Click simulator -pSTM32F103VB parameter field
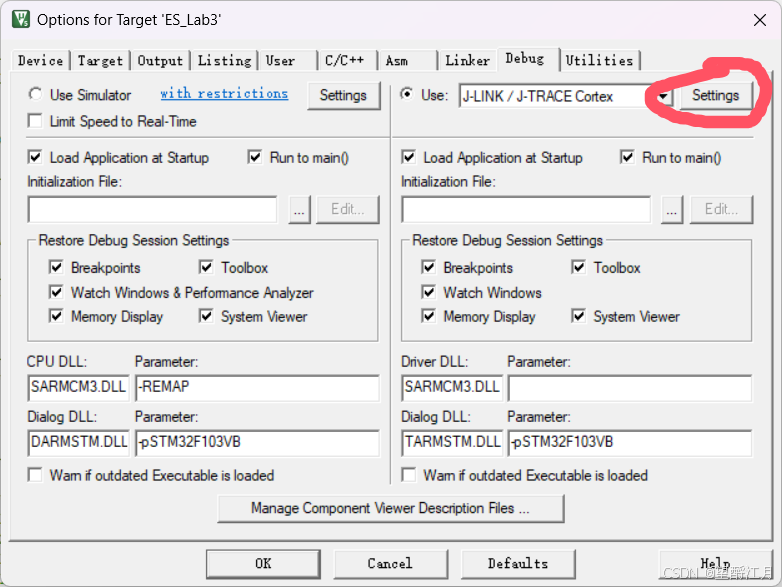782x587 pixels. pos(257,442)
